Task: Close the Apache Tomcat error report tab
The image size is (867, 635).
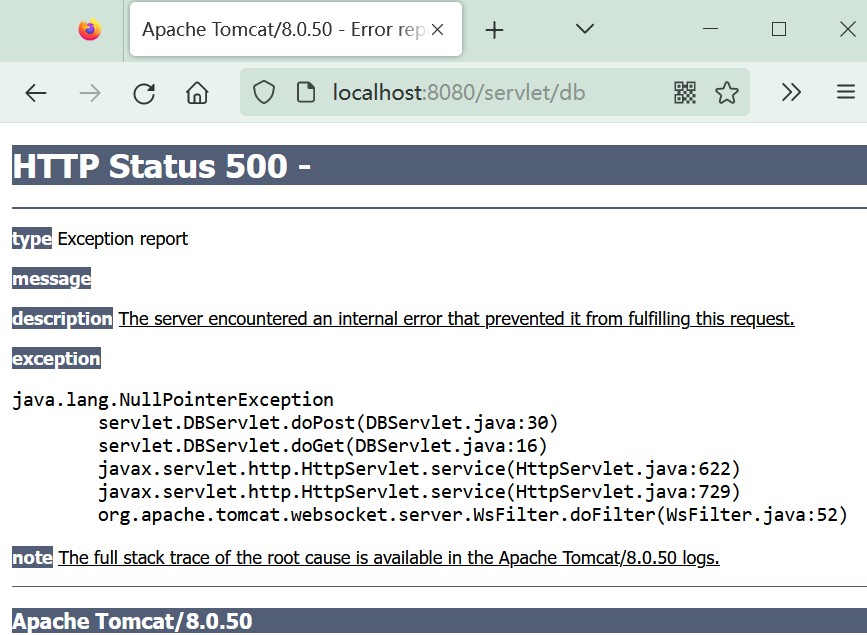Action: 437,30
